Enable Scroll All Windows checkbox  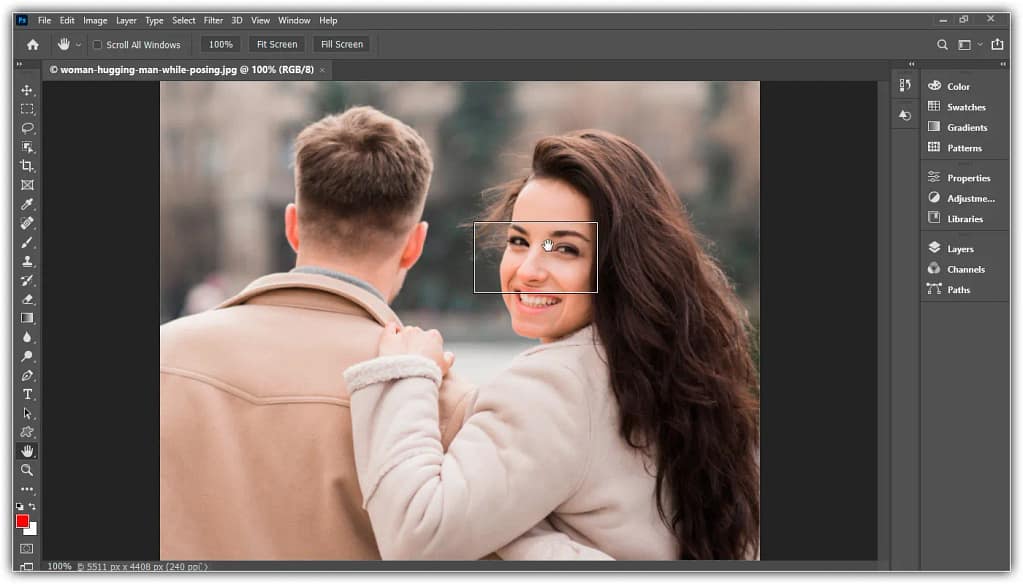[97, 45]
